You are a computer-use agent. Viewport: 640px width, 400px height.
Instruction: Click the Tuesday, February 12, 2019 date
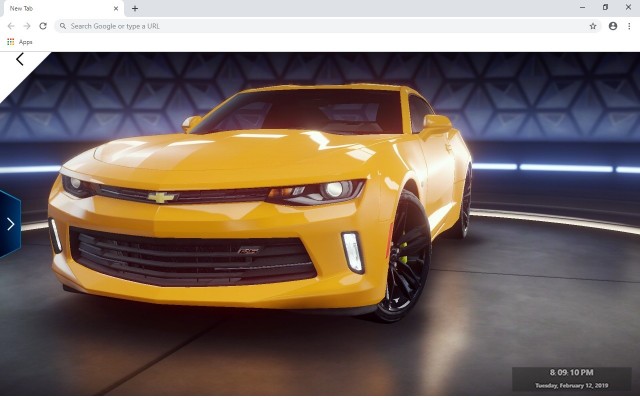coord(571,385)
